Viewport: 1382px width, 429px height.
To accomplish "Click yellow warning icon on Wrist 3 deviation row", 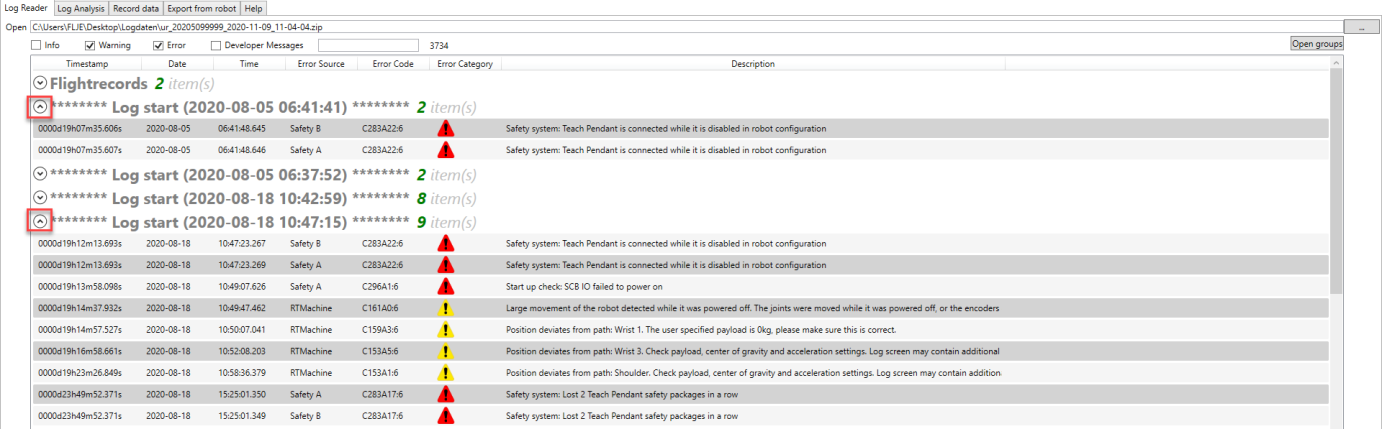I will coord(446,351).
